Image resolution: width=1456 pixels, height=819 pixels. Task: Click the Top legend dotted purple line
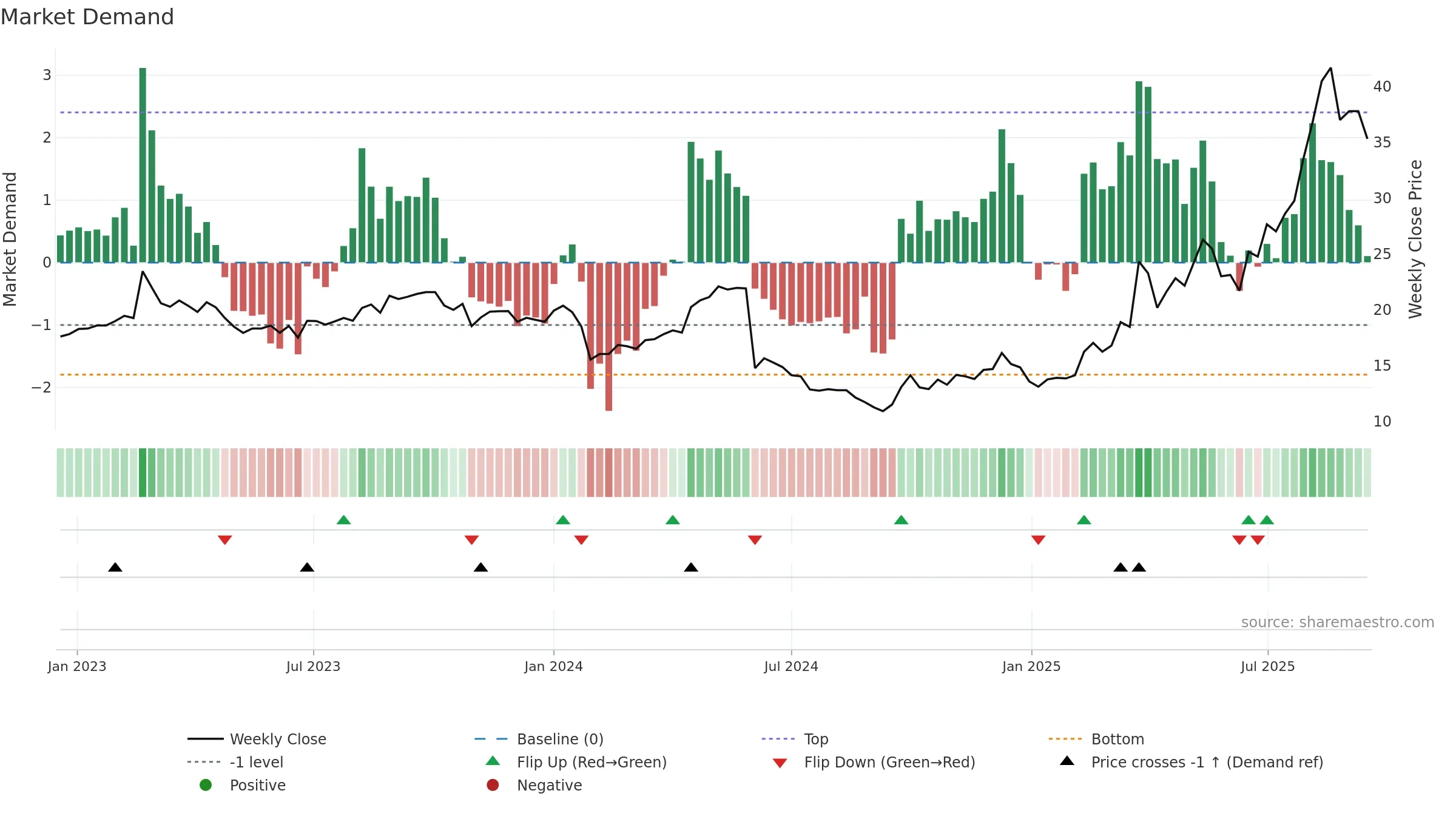[x=778, y=739]
